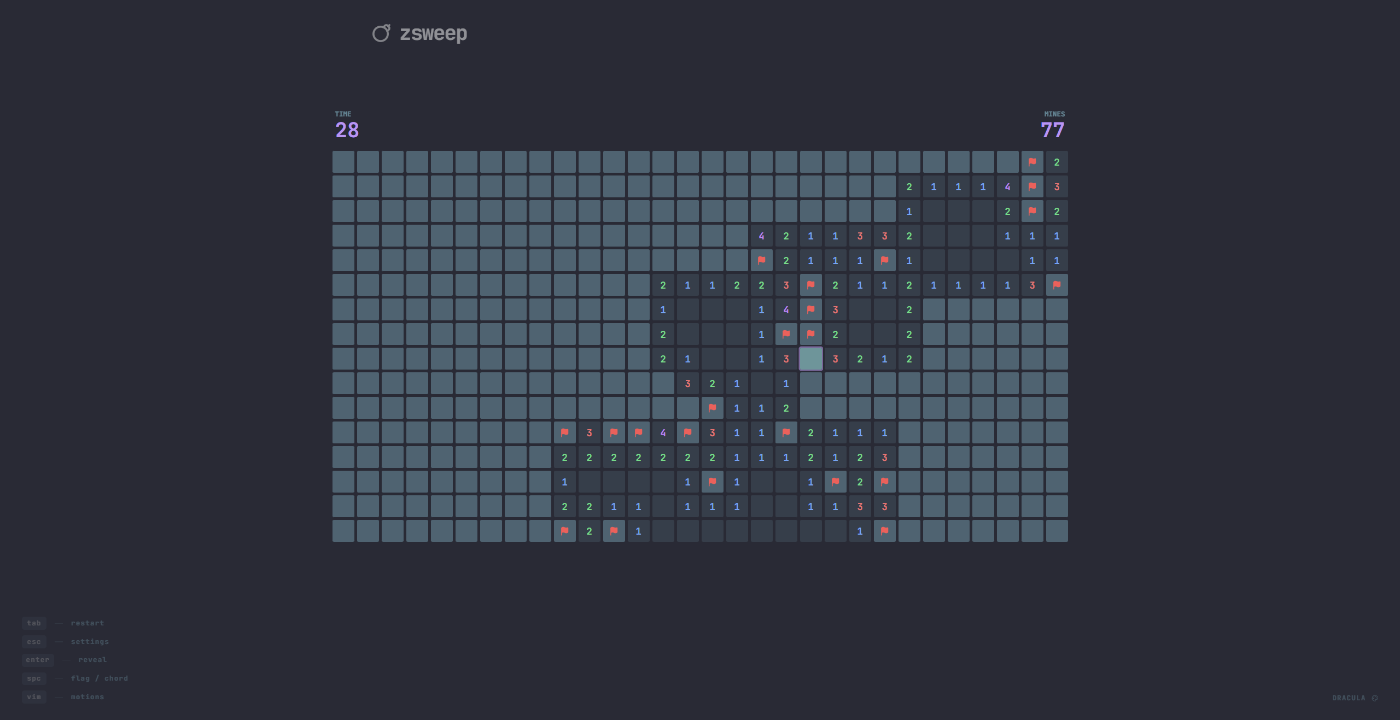Click the purple 4 in the second board row
The height and width of the screenshot is (720, 1400).
pos(1008,187)
